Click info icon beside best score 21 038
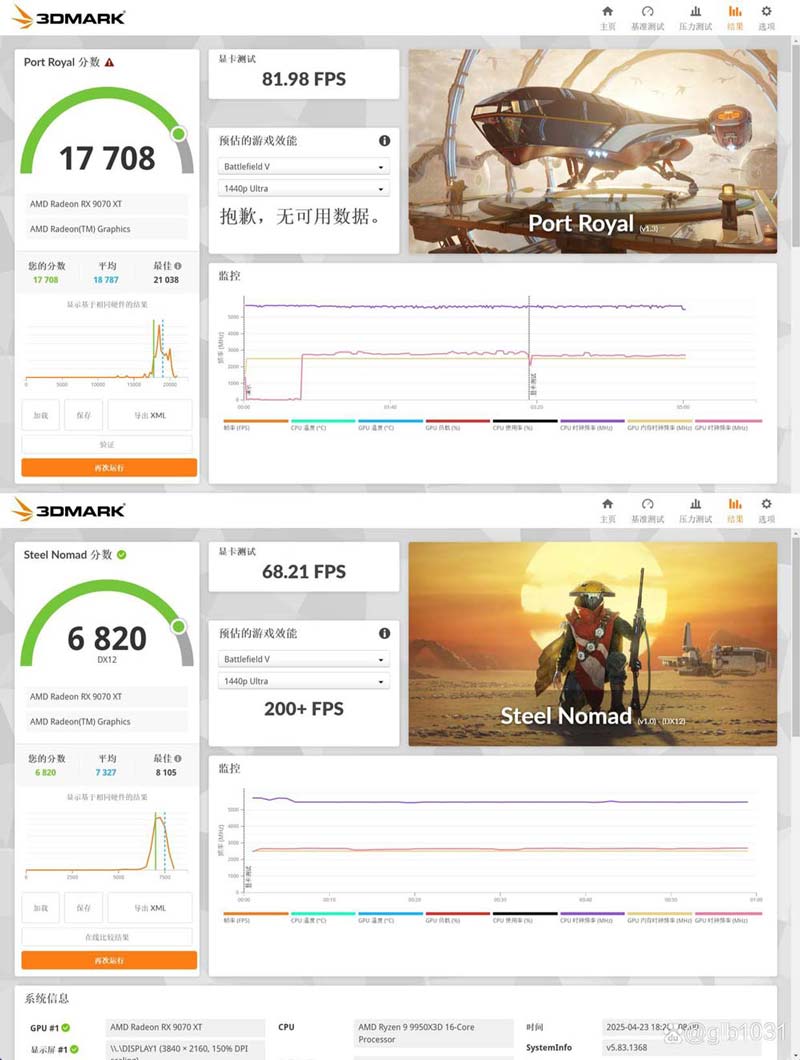This screenshot has width=800, height=1060. pyautogui.click(x=178, y=266)
